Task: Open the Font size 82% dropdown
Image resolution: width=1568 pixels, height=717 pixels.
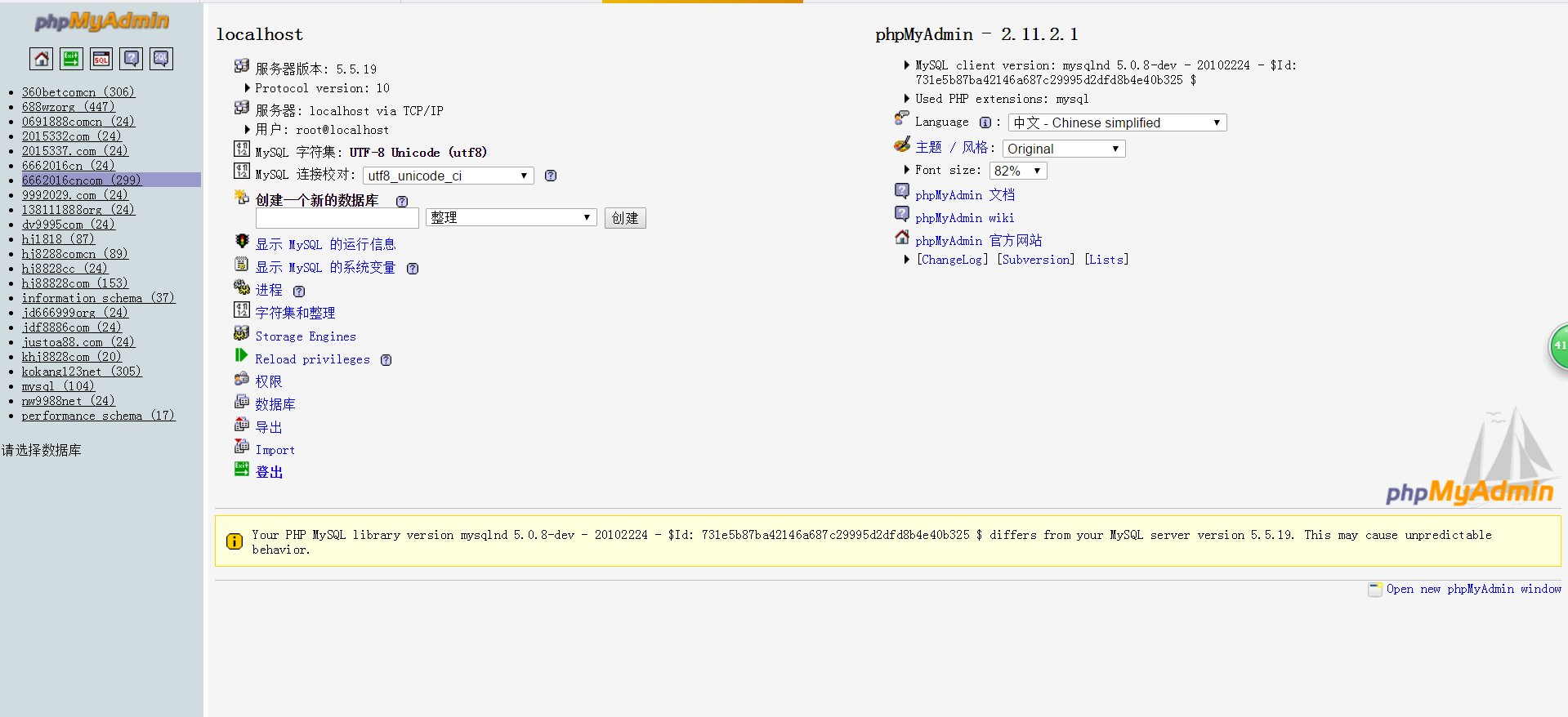Action: point(1018,171)
